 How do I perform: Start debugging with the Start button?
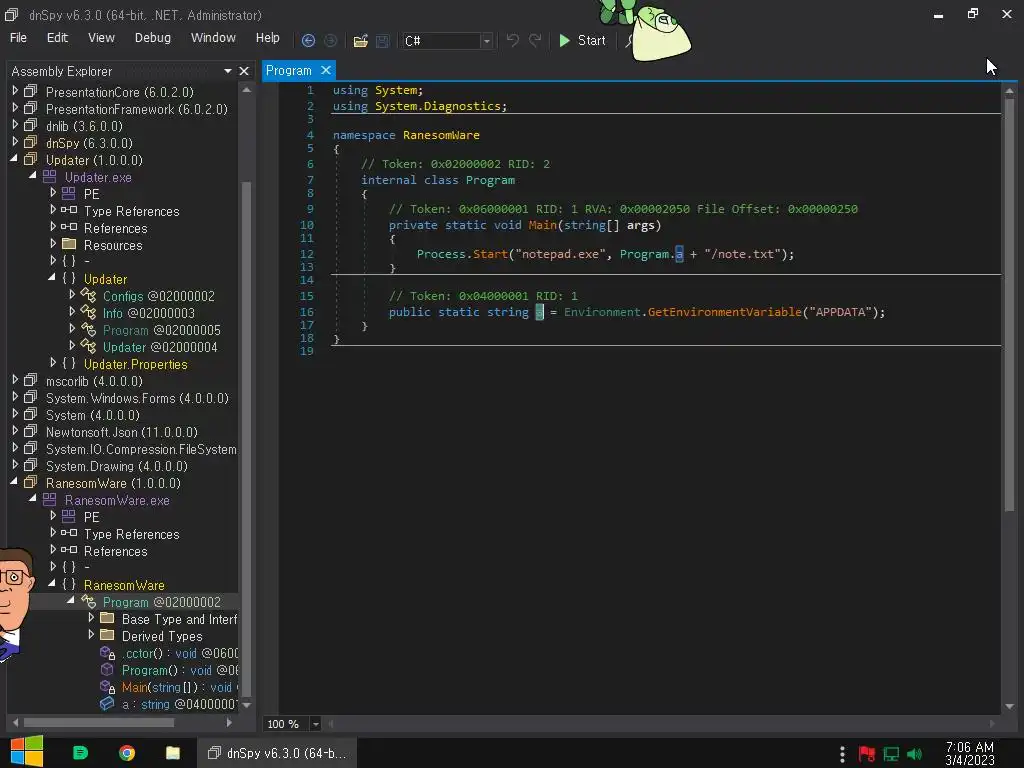583,40
